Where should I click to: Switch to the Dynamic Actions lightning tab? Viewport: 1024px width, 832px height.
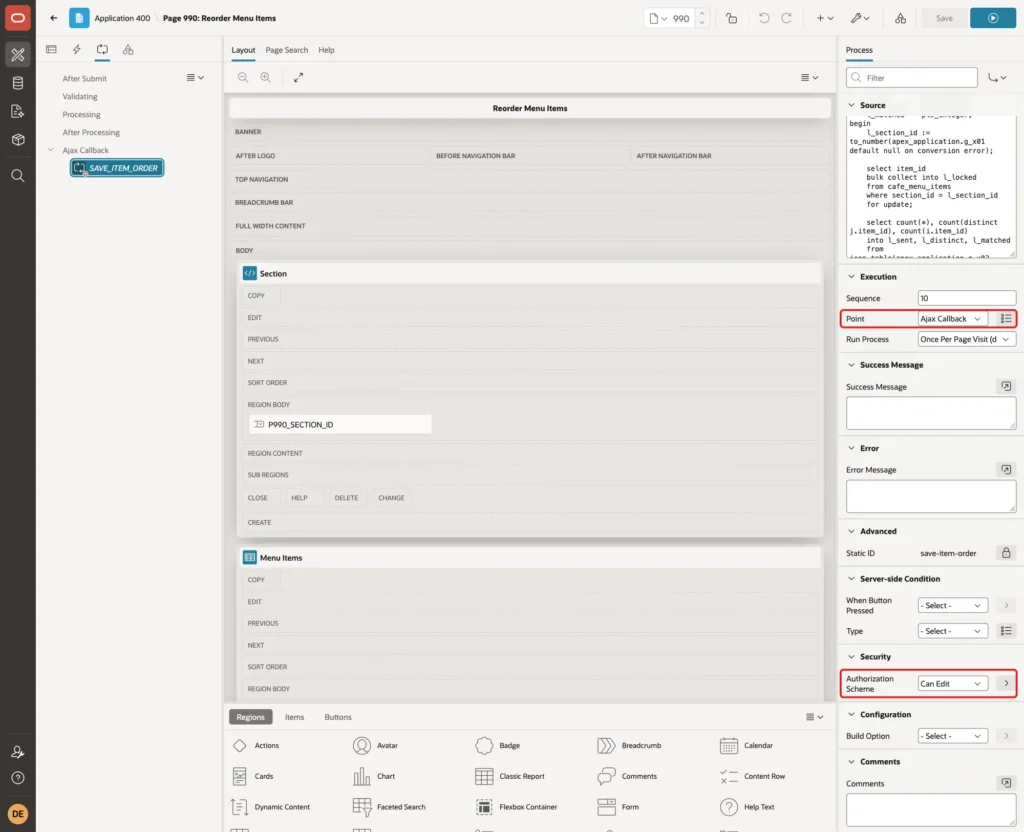tap(76, 50)
